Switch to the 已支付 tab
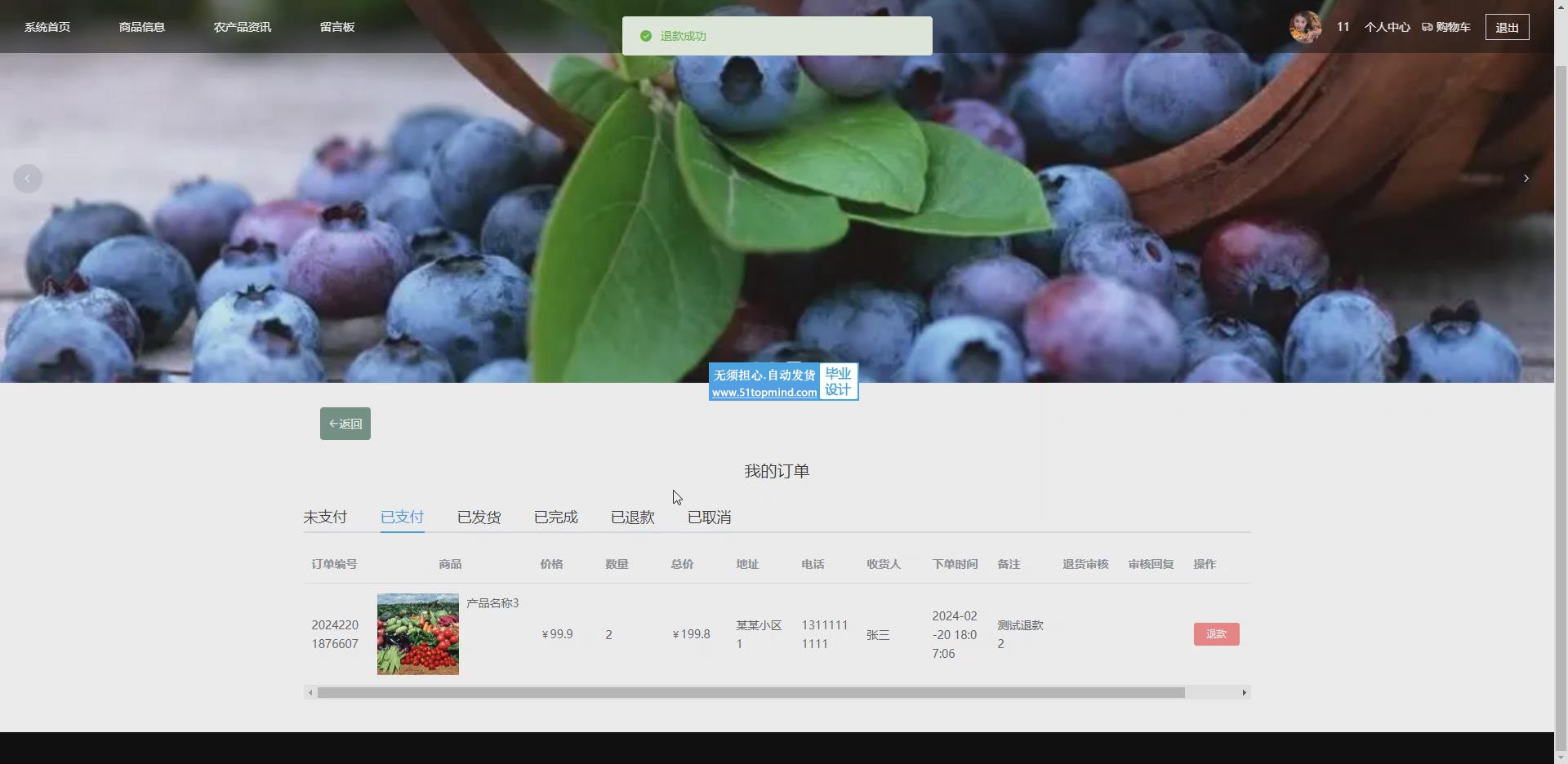The image size is (1568, 764). click(x=402, y=517)
